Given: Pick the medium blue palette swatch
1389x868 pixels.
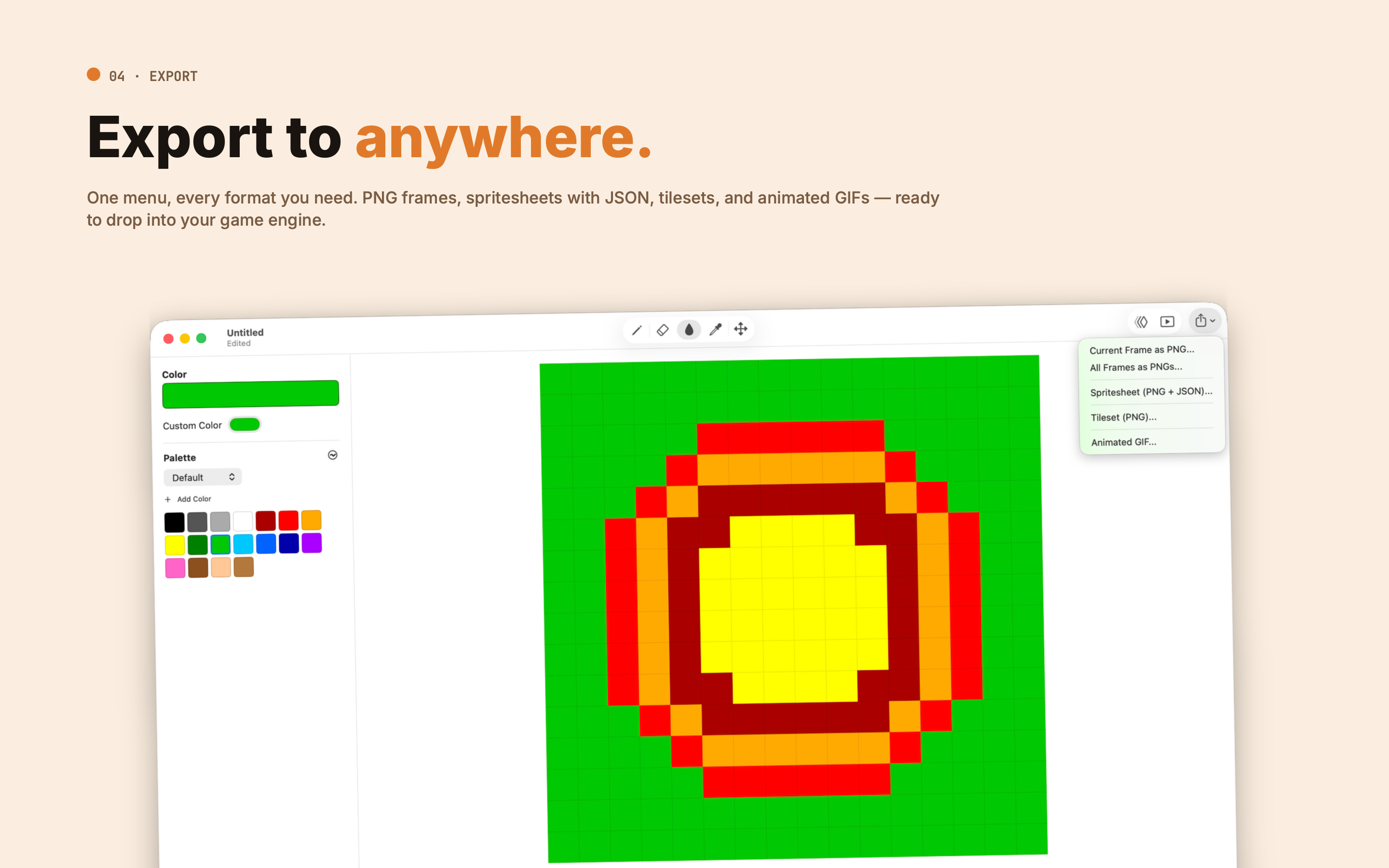Looking at the screenshot, I should point(266,543).
